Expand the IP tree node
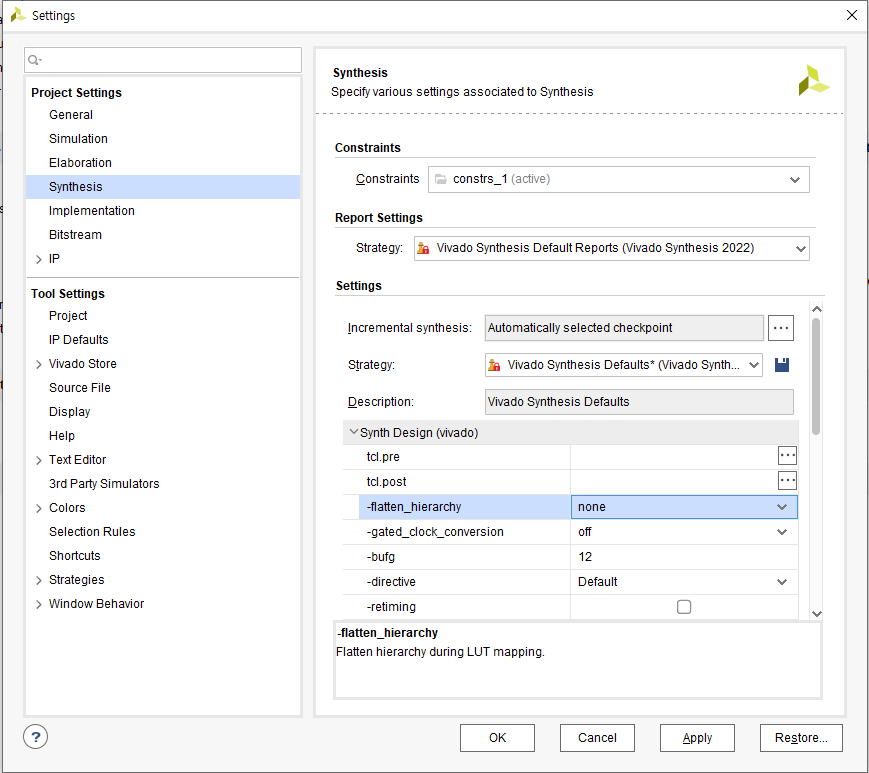Image resolution: width=869 pixels, height=773 pixels. [39, 259]
